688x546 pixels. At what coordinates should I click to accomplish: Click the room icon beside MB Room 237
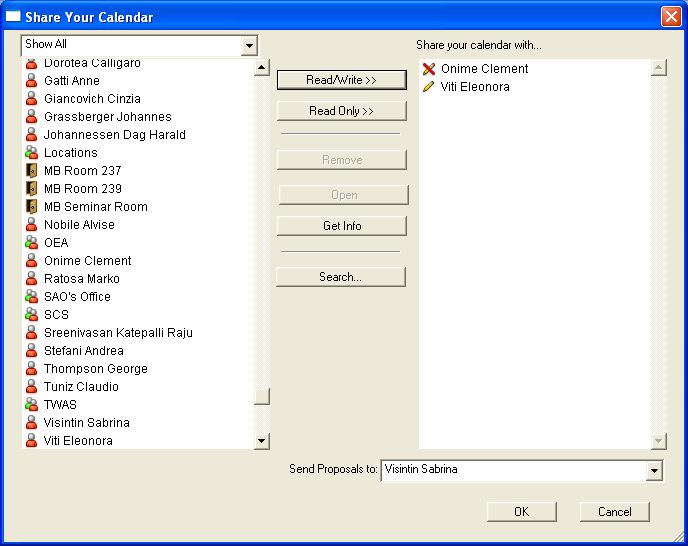tap(31, 171)
